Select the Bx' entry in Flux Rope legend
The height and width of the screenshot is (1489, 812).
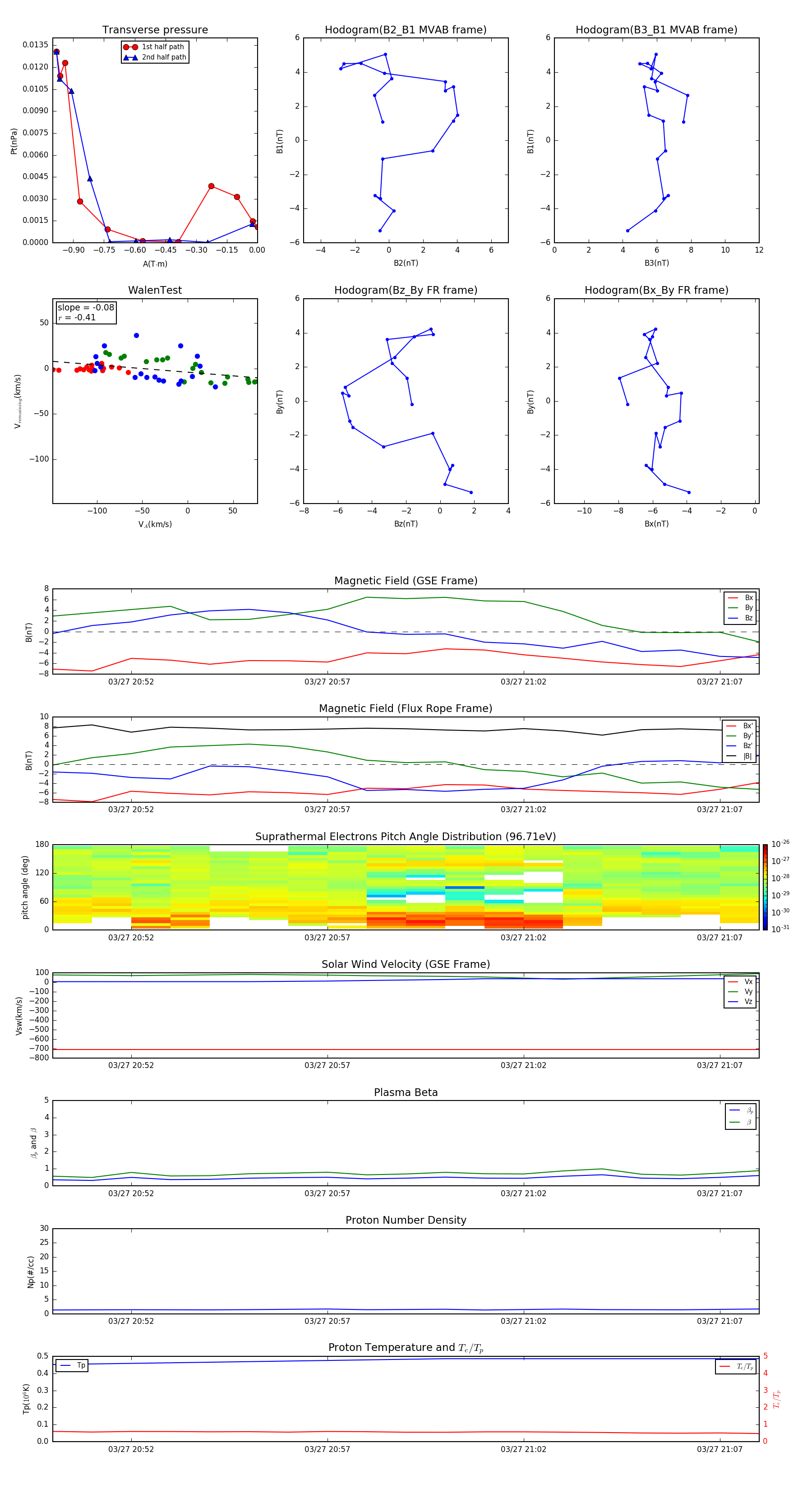[739, 726]
